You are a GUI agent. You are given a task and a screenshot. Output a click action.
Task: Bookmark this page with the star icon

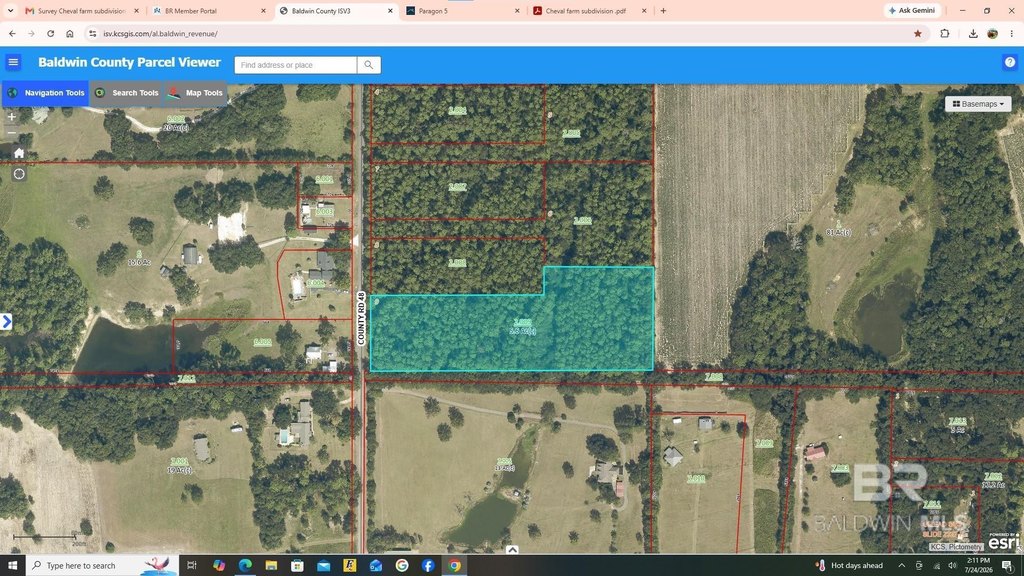coord(918,33)
